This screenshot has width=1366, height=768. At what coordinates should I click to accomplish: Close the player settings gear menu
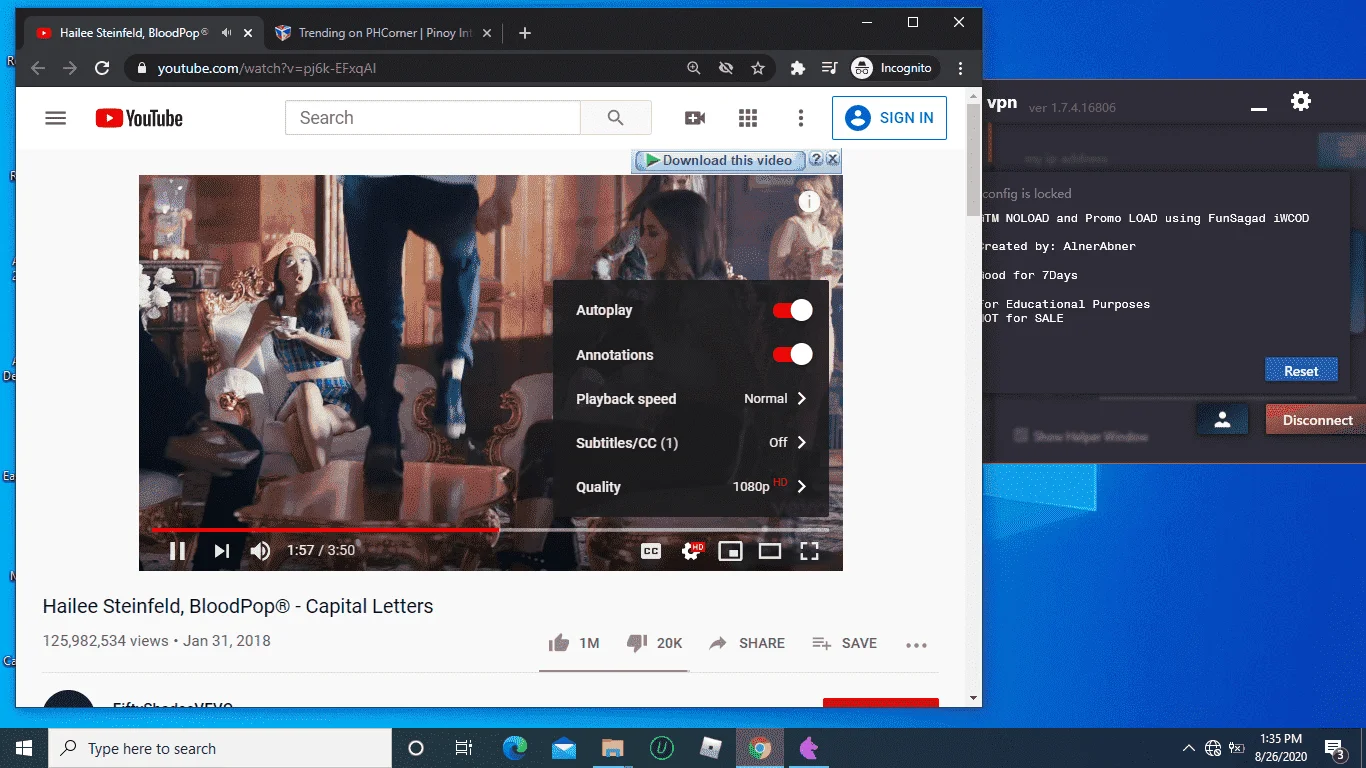(692, 551)
